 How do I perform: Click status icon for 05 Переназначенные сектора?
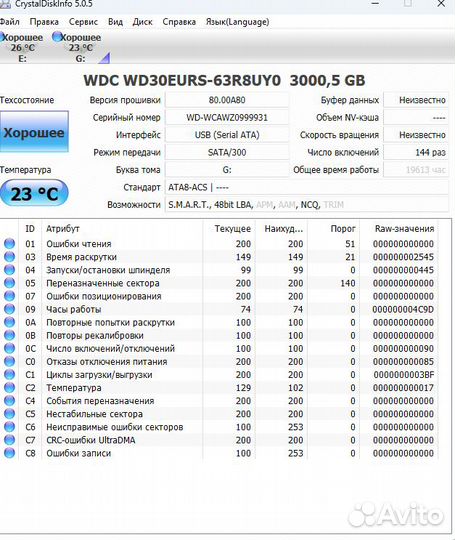point(9,283)
